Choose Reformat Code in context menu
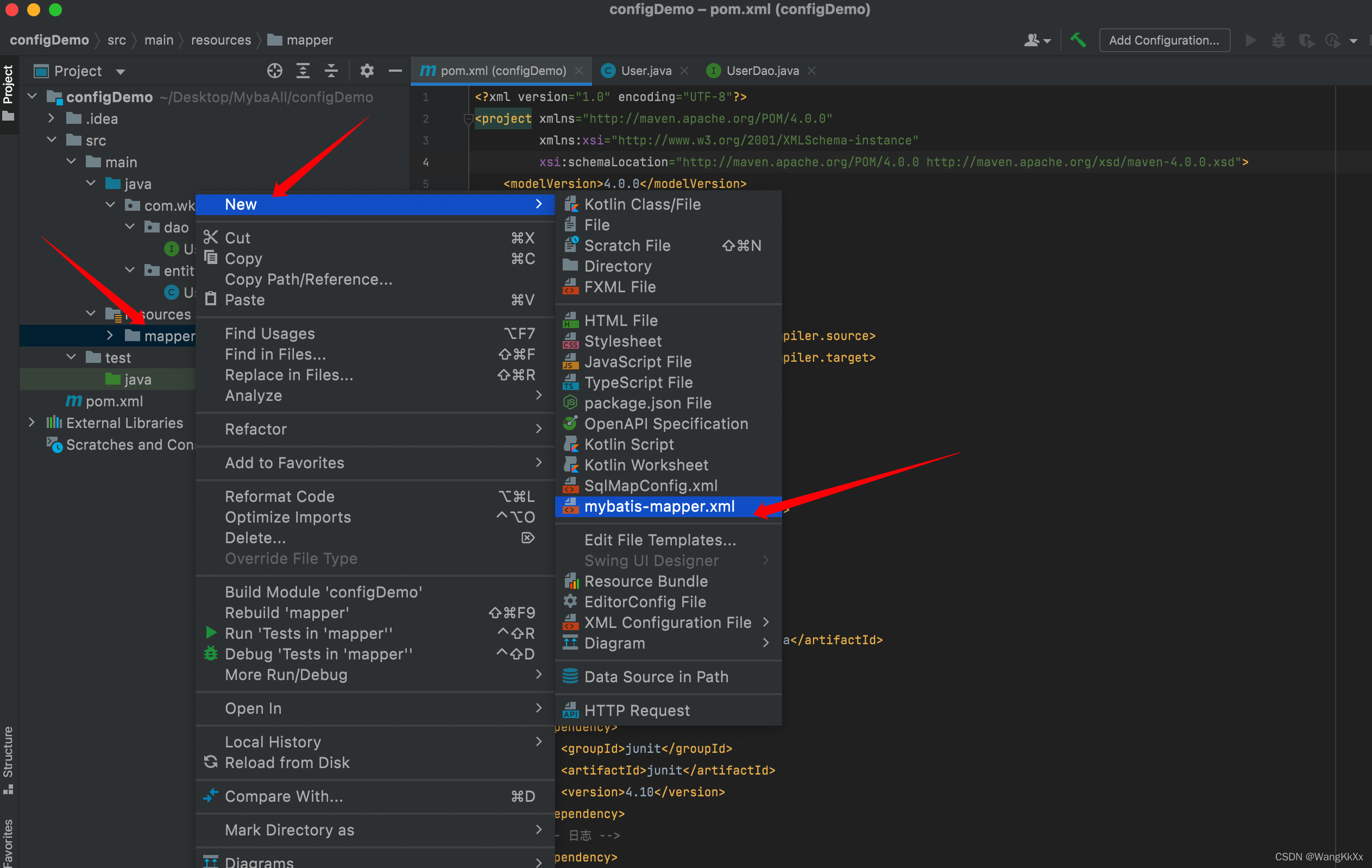Screen dimensions: 1372x868 279,496
